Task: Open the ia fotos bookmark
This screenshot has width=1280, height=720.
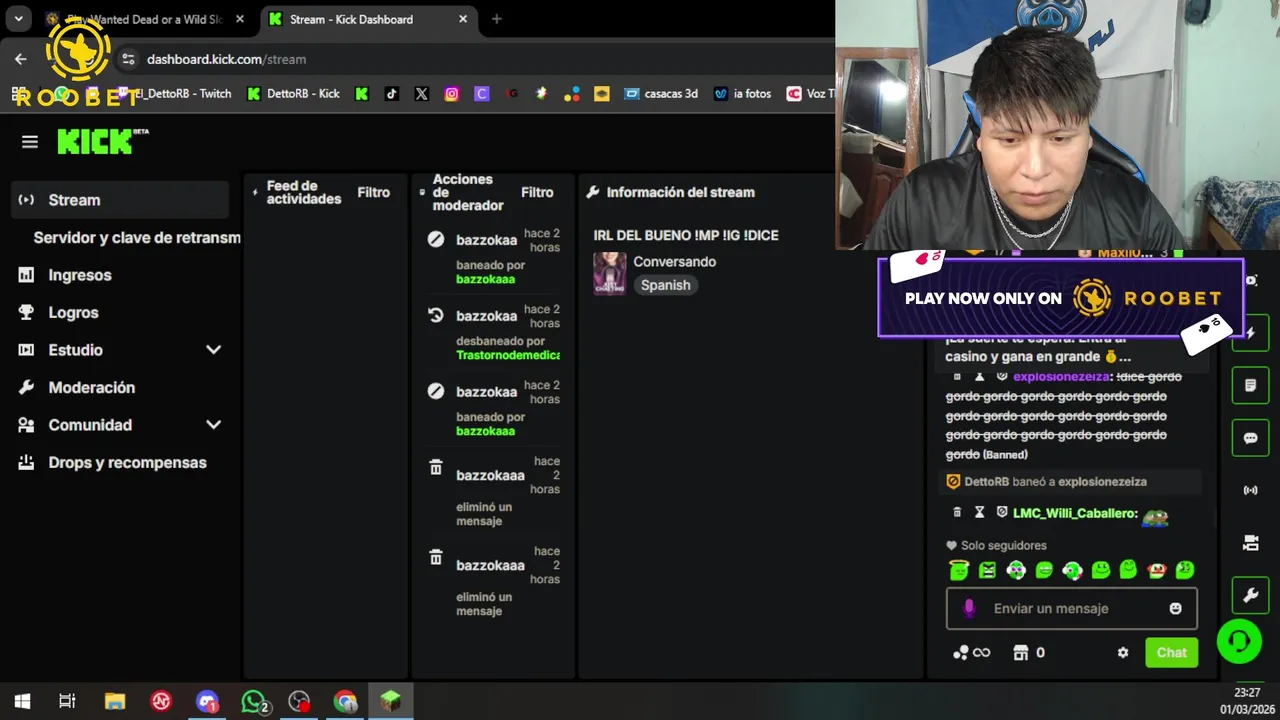Action: pos(742,93)
